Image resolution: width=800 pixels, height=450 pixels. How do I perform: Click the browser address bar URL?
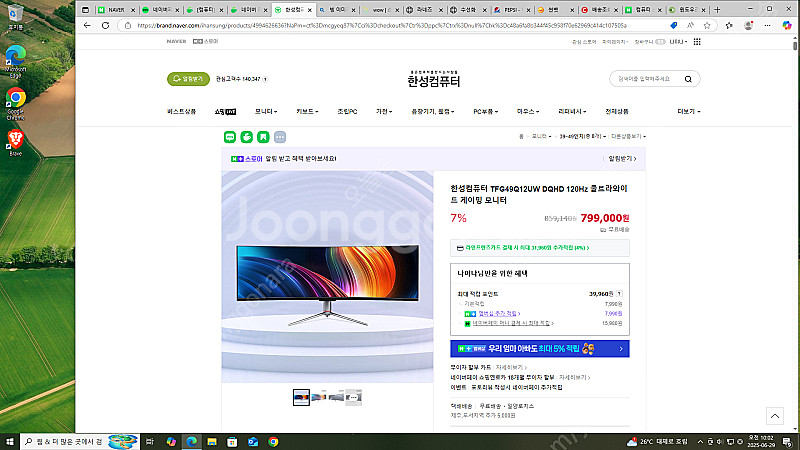[x=382, y=26]
